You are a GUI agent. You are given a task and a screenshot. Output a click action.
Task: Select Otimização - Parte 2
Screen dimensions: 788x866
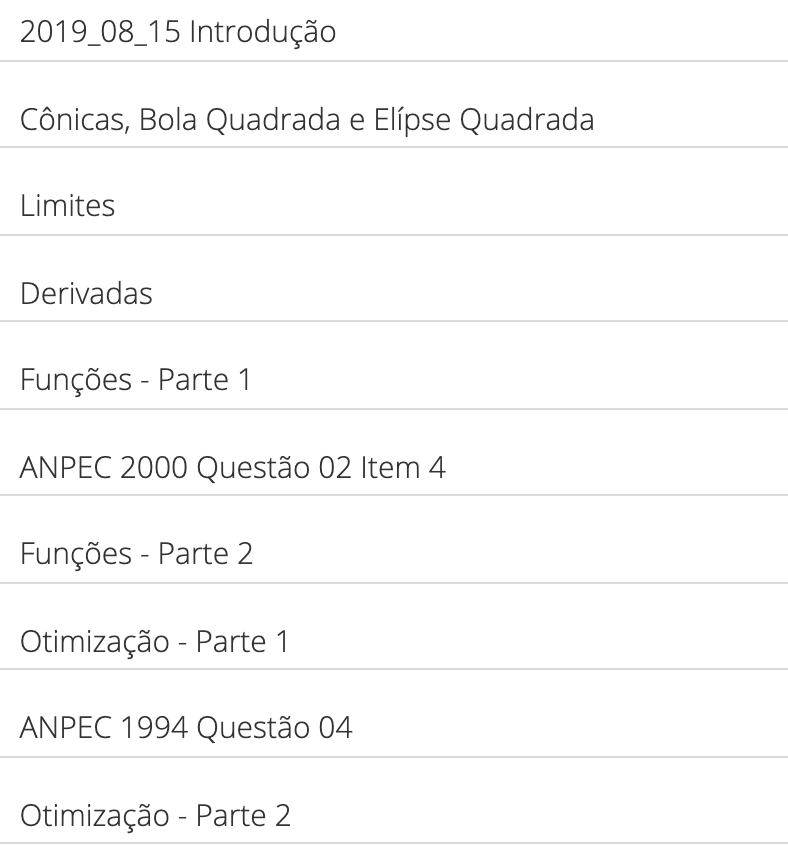394,815
